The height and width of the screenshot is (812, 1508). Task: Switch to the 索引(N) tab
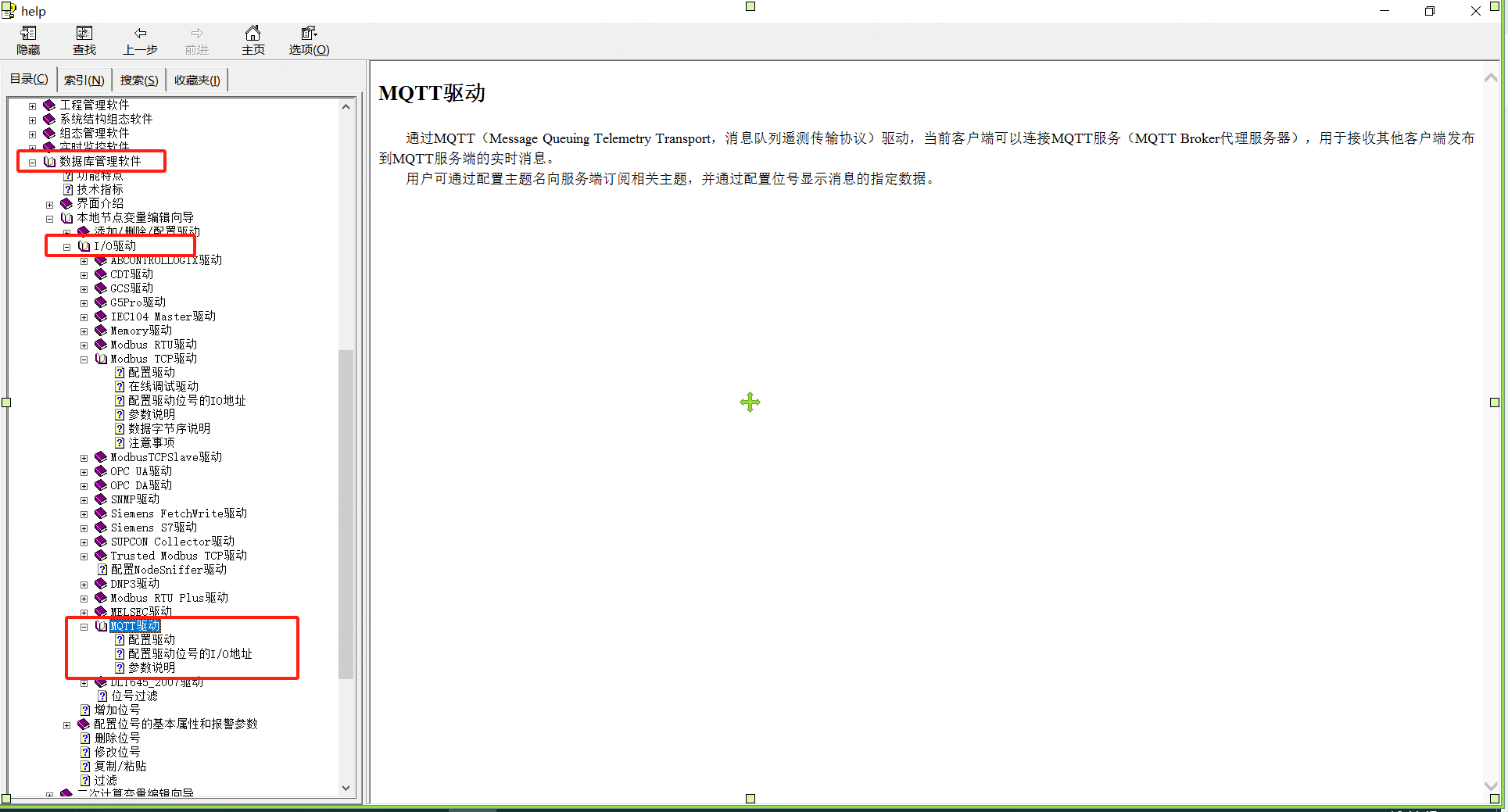point(84,80)
